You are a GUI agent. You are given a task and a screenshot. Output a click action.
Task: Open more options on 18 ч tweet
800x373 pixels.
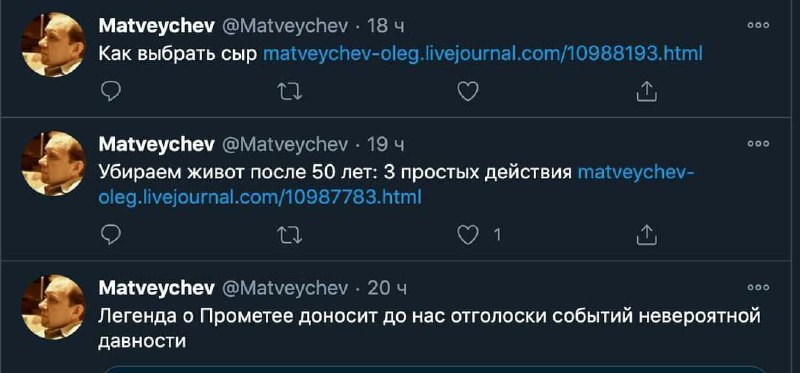(758, 26)
